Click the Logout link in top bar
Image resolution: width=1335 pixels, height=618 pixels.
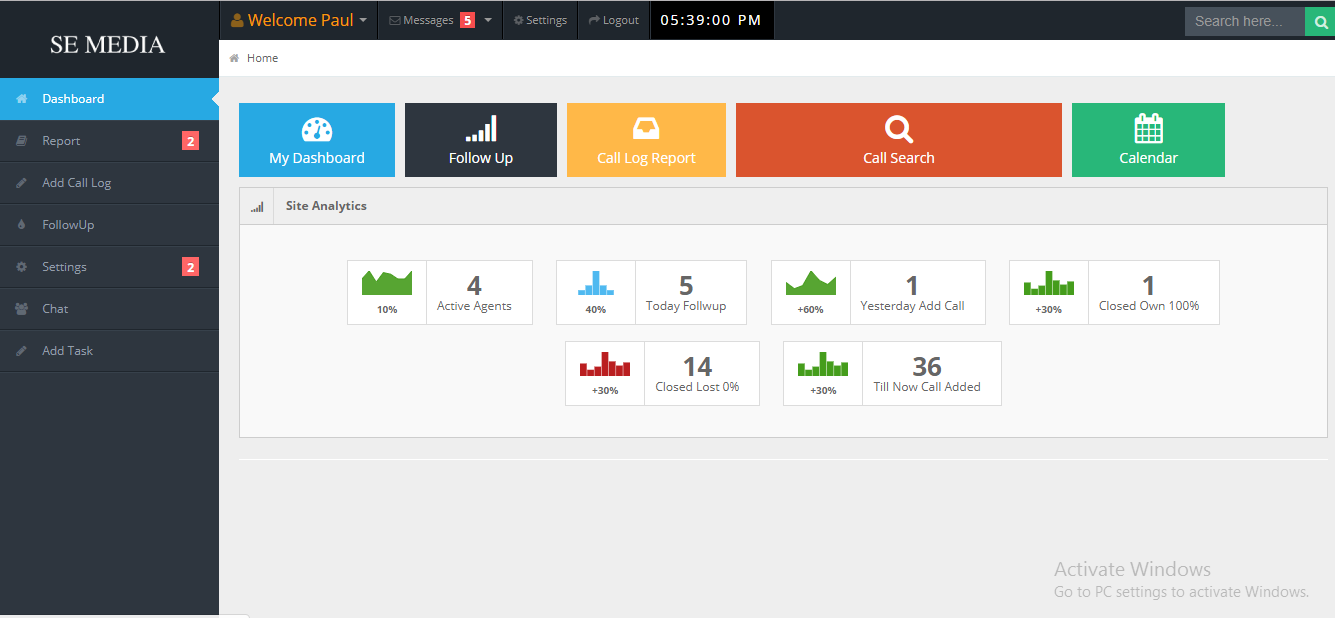pos(614,20)
